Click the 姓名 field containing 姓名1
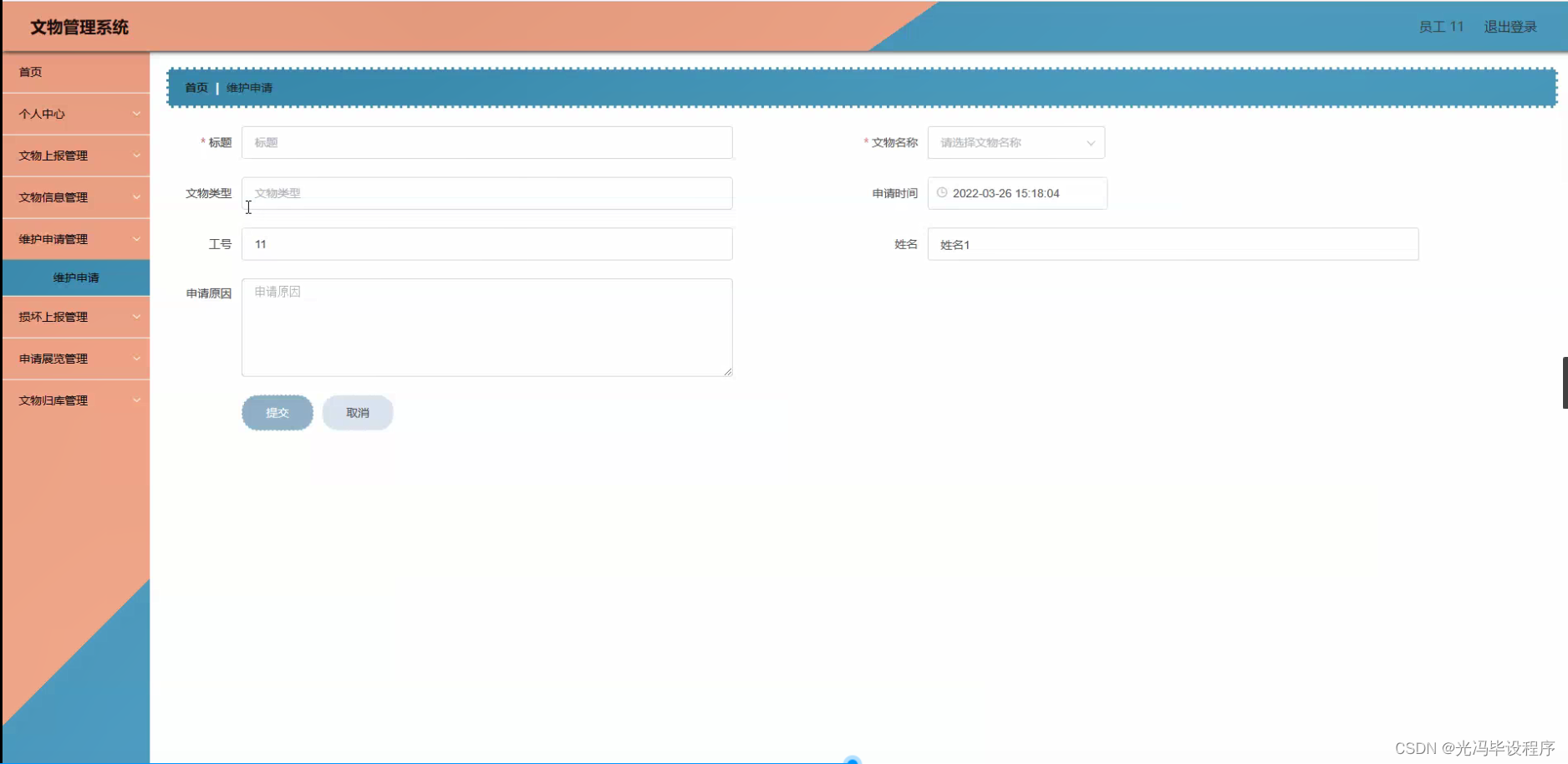1568x764 pixels. point(1173,244)
